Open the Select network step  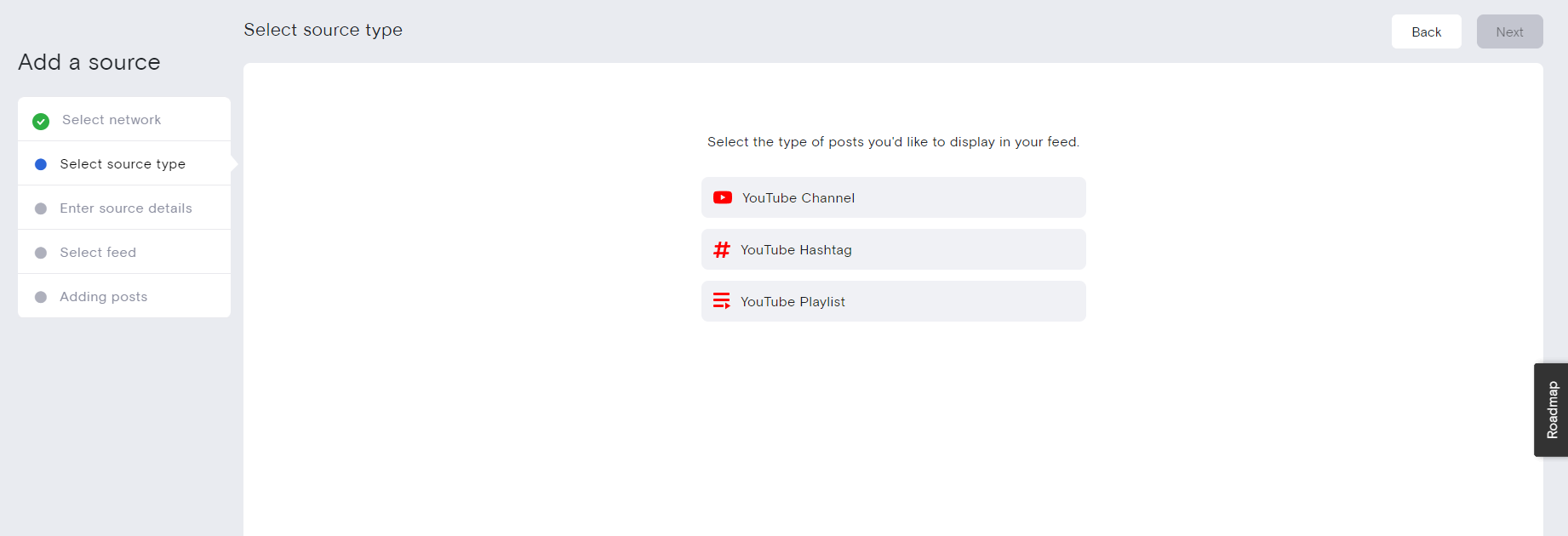[x=124, y=119]
